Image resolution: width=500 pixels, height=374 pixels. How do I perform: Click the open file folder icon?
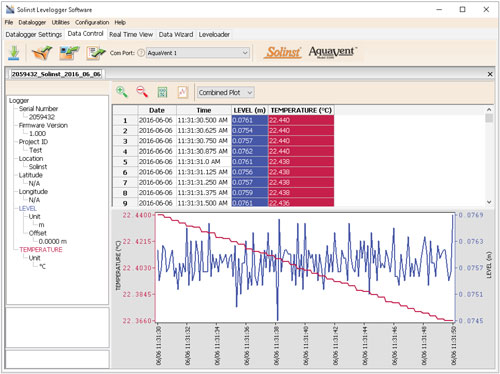[42, 53]
